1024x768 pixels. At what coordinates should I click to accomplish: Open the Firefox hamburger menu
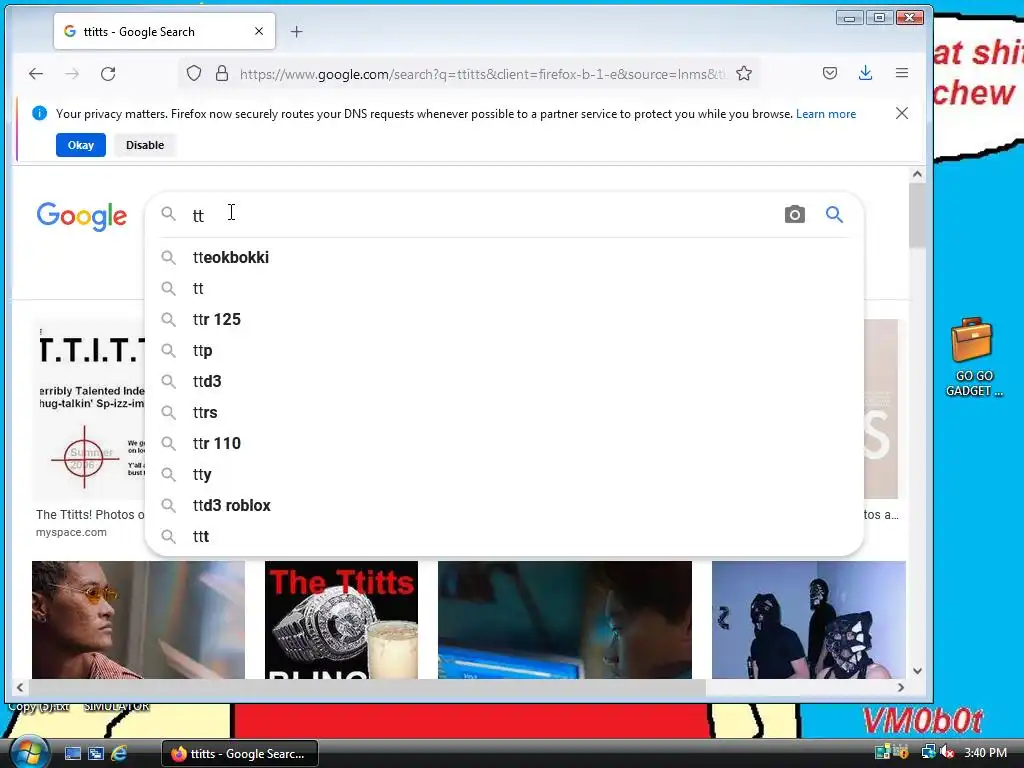click(902, 73)
